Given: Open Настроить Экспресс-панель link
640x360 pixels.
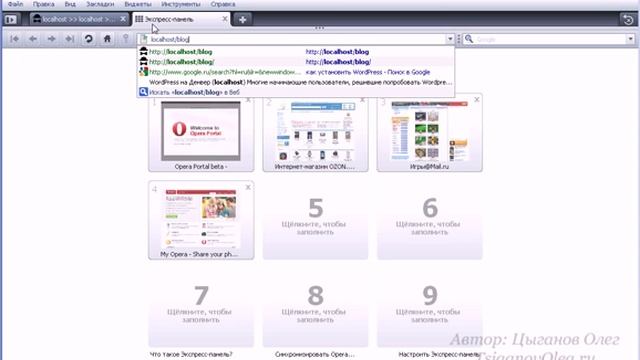Looking at the screenshot, I should pyautogui.click(x=439, y=355).
